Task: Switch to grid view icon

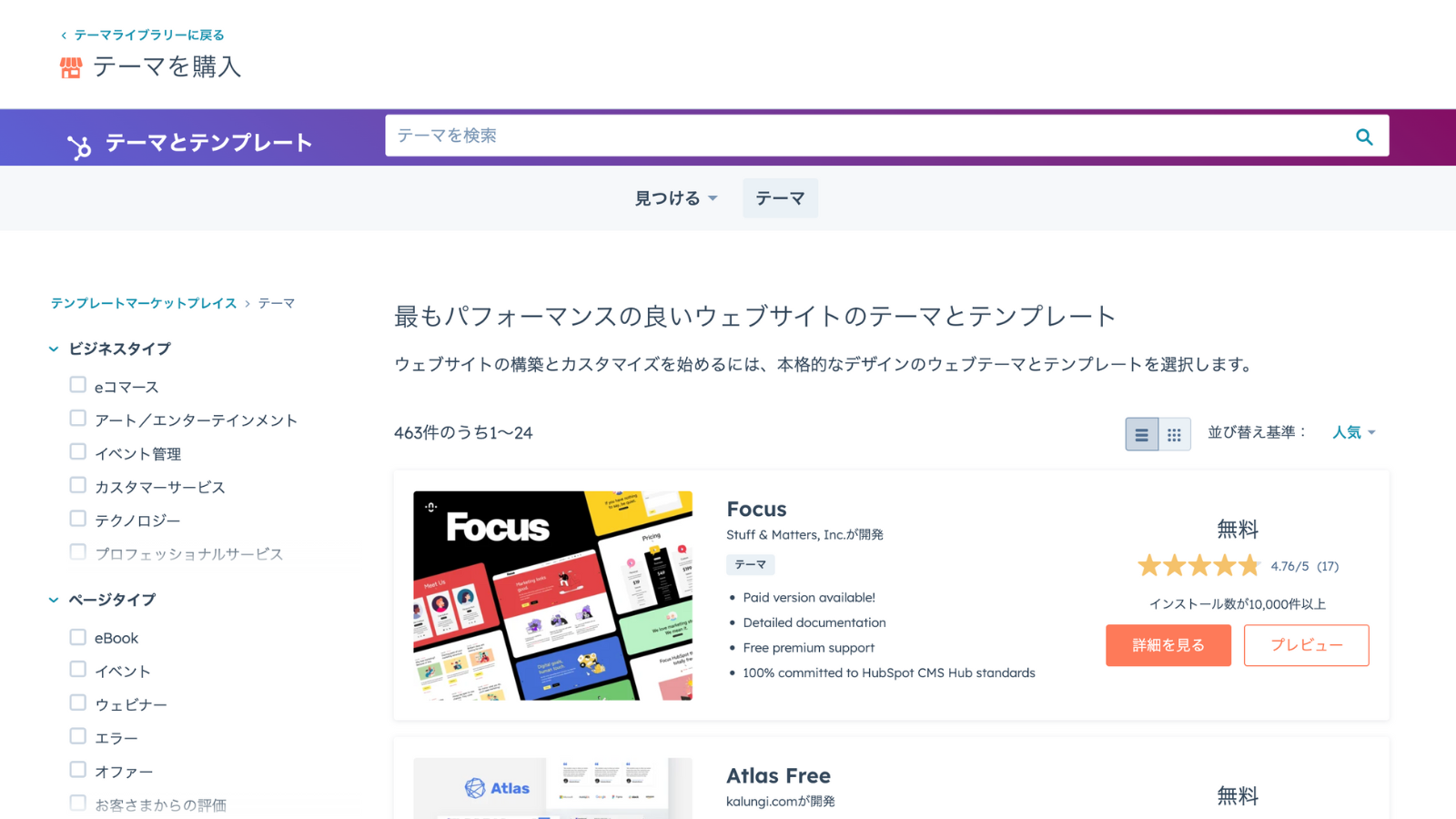Action: [1174, 435]
